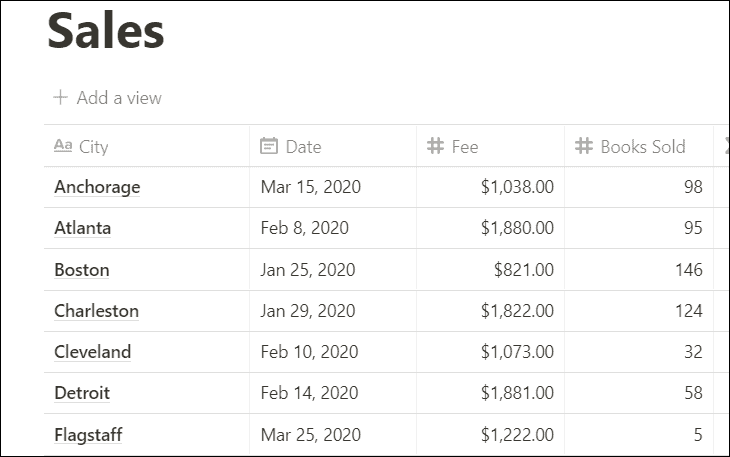
Task: Select the Feb 14, 2020 date cell
Action: click(x=333, y=393)
